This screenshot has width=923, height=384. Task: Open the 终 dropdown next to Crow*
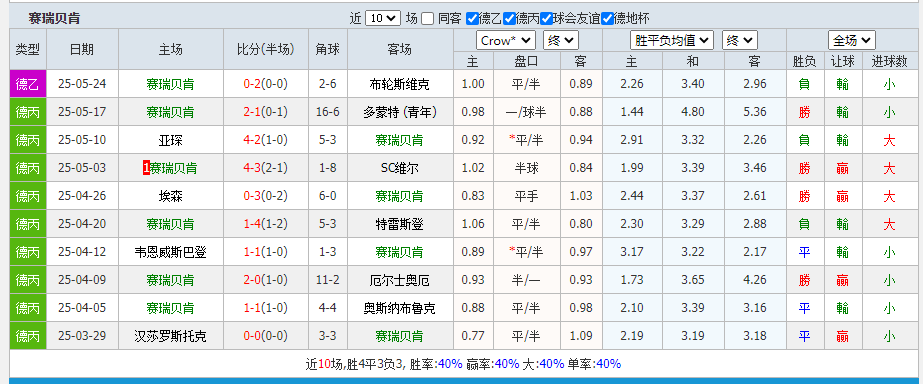click(x=561, y=41)
